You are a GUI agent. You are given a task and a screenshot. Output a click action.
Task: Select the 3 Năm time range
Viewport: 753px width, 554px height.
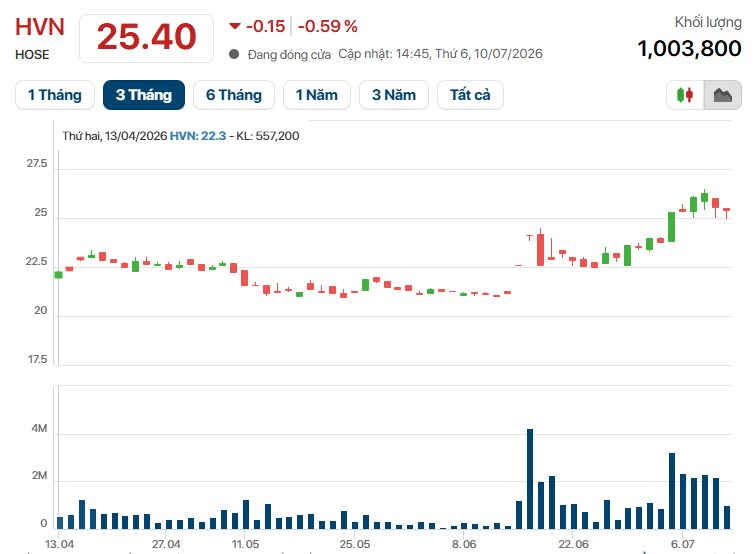coord(394,95)
